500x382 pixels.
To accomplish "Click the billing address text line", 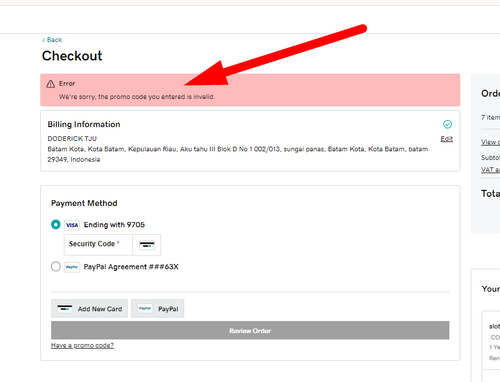I will [x=238, y=154].
